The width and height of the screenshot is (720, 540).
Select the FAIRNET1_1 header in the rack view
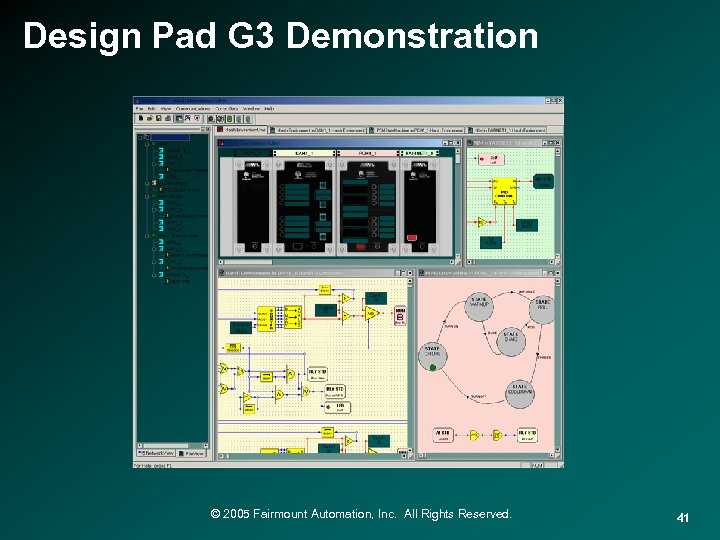(420, 153)
